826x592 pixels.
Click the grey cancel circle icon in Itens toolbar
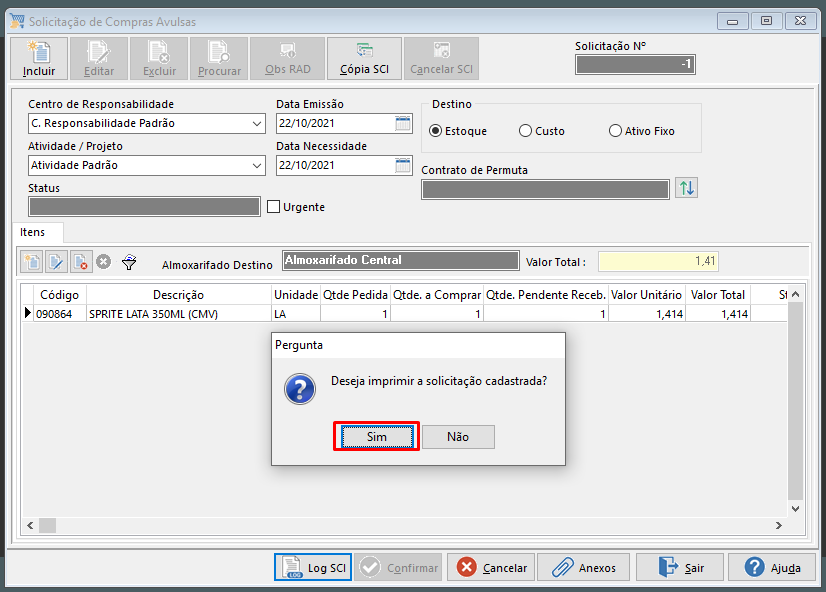point(104,262)
